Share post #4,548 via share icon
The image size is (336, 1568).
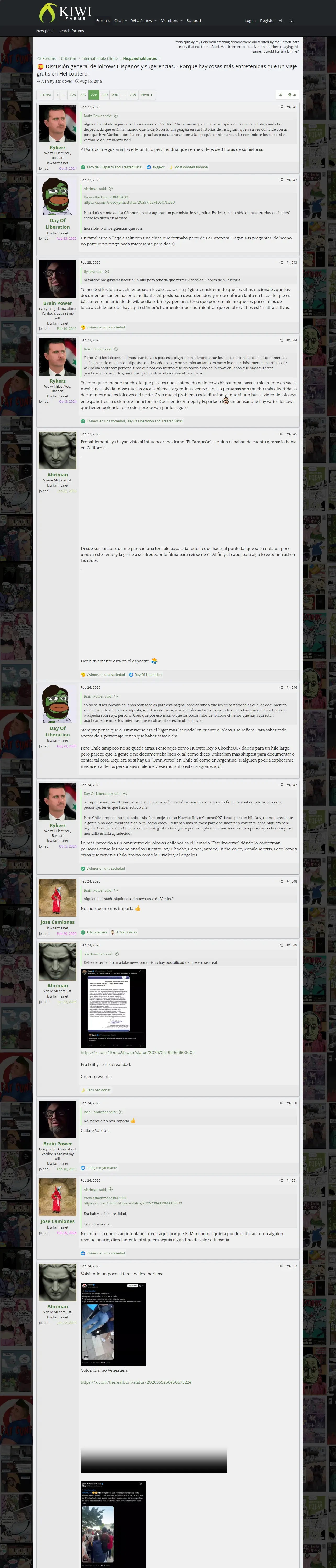click(x=281, y=881)
